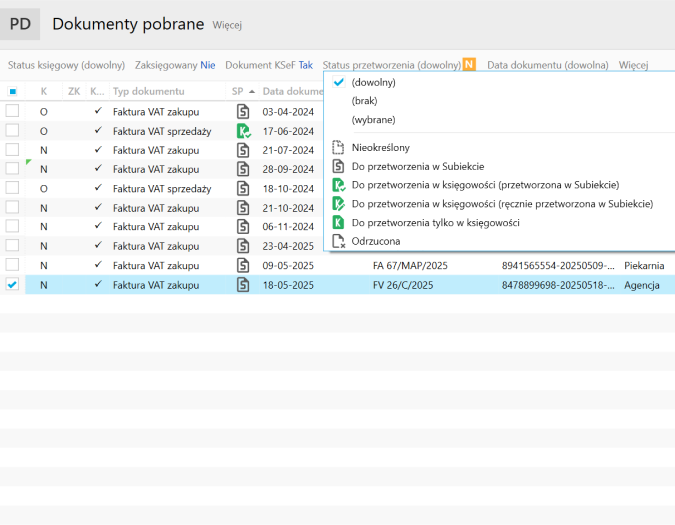675x525 pixels.
Task: Open Status księgowy (dowolny) filter
Action: pyautogui.click(x=66, y=65)
